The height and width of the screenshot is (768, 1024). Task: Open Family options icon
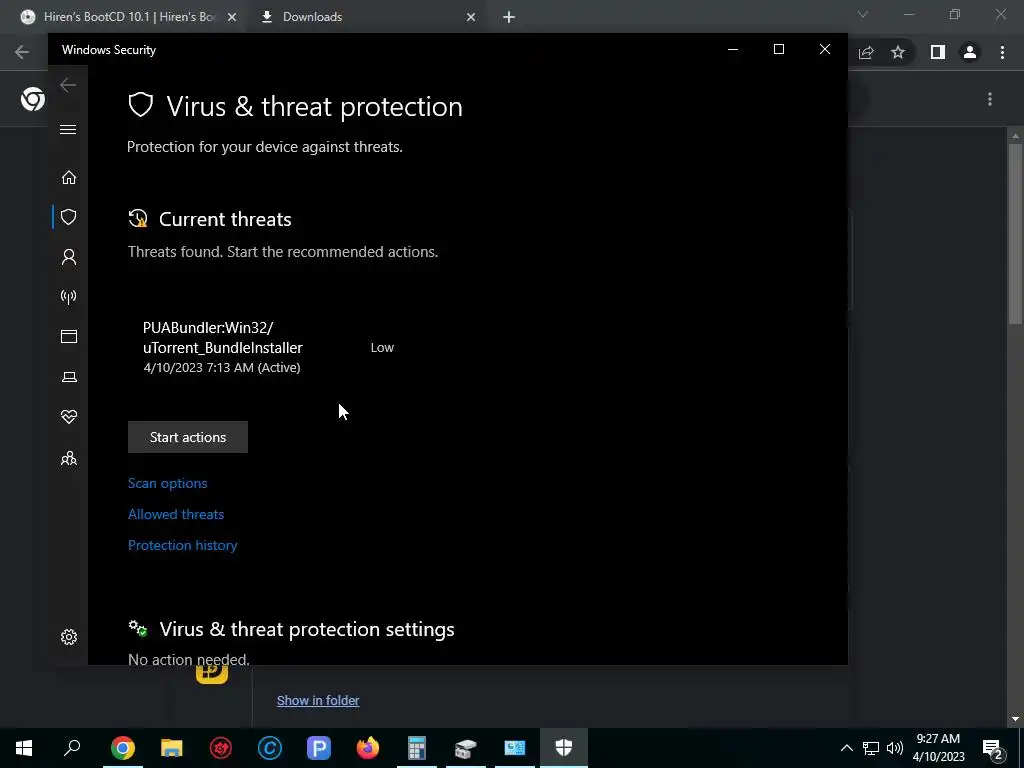pos(69,459)
